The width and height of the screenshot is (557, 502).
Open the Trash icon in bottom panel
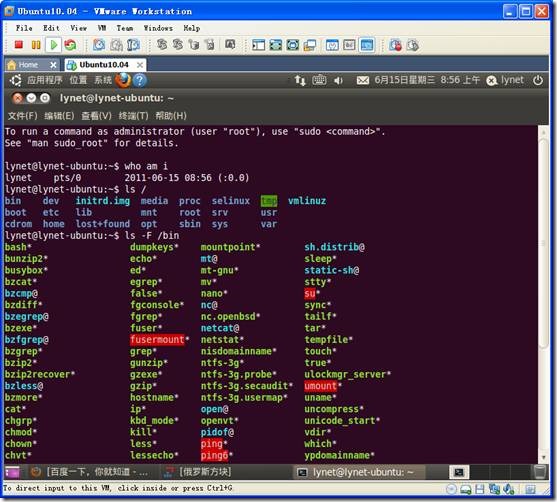(540, 472)
